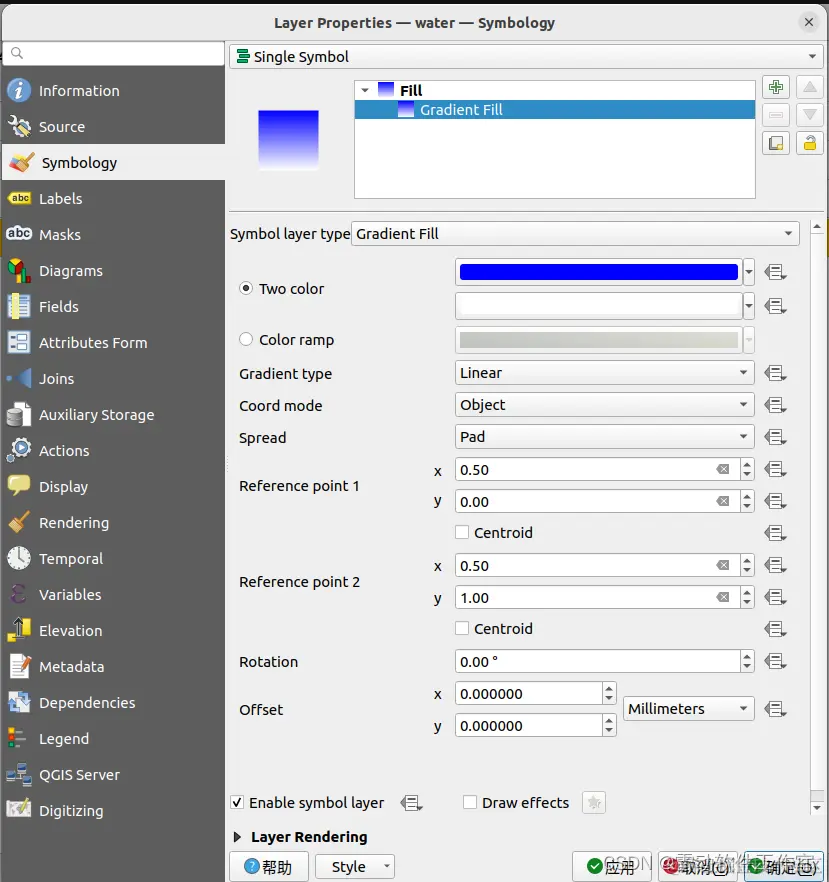
Task: Uncheck the Enable symbol layer checkbox
Action: point(237,803)
